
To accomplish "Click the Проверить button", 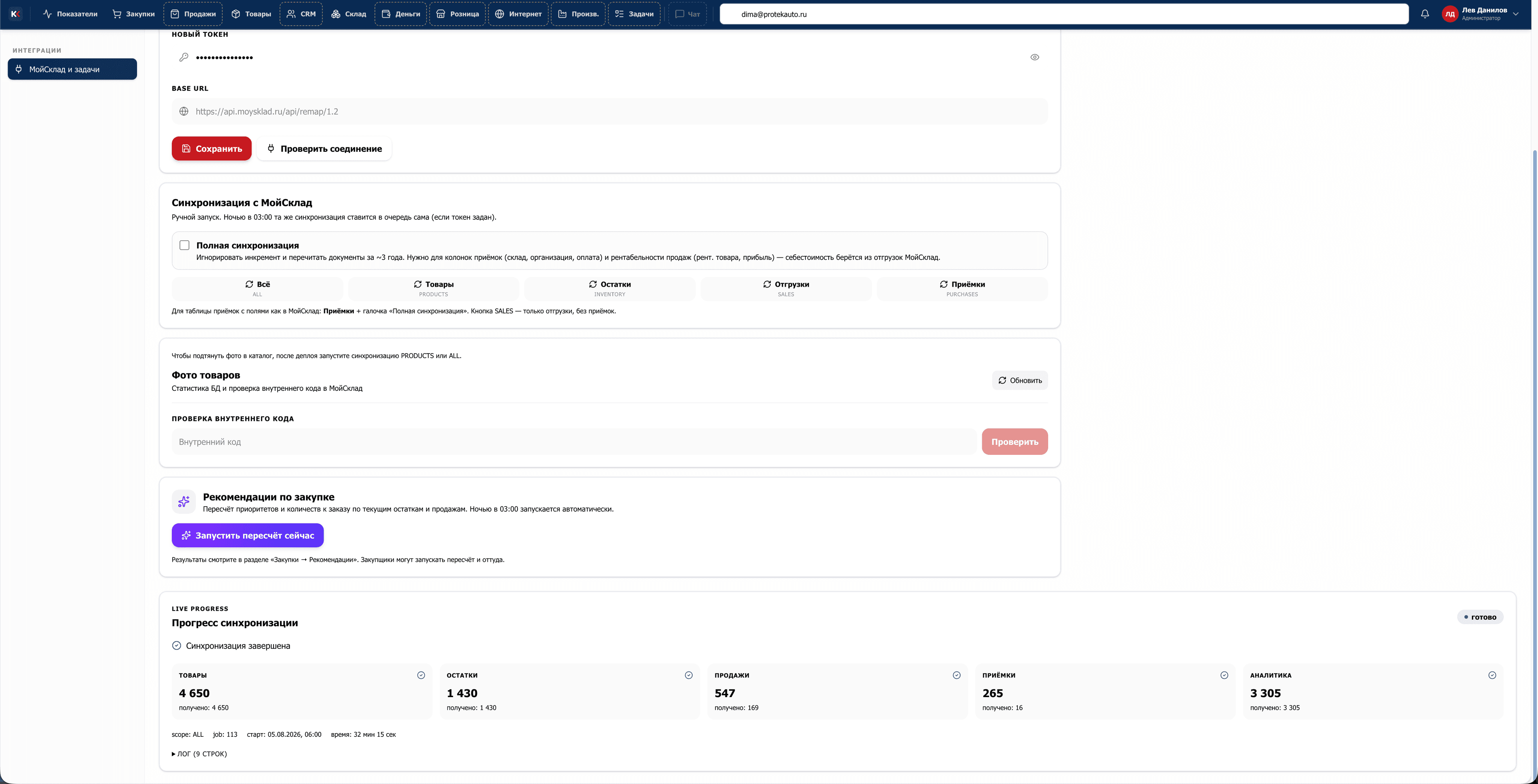I will pos(1015,442).
